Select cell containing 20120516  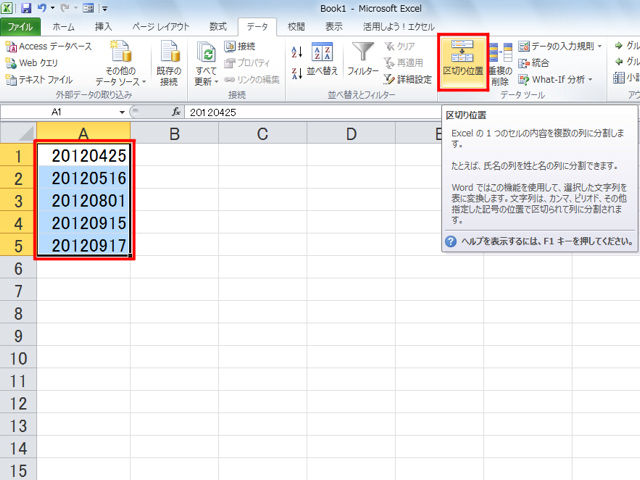coord(84,178)
